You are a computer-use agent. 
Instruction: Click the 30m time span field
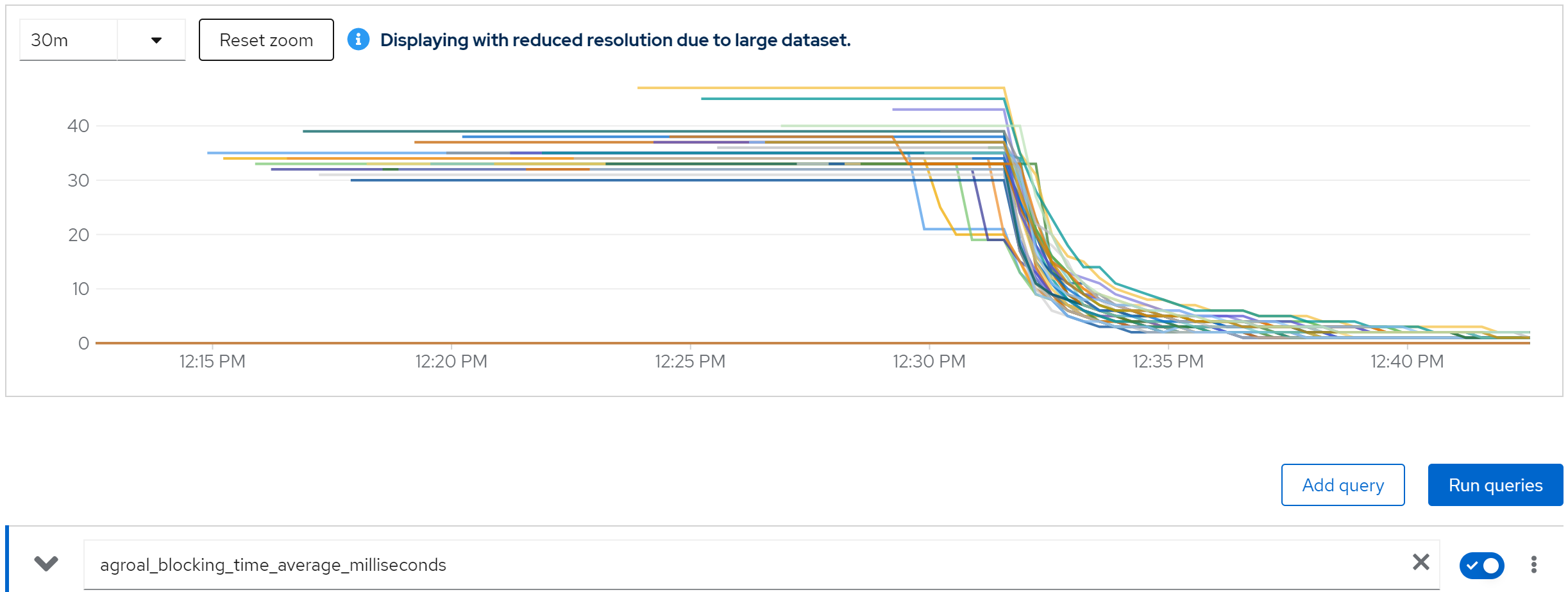pyautogui.click(x=68, y=40)
